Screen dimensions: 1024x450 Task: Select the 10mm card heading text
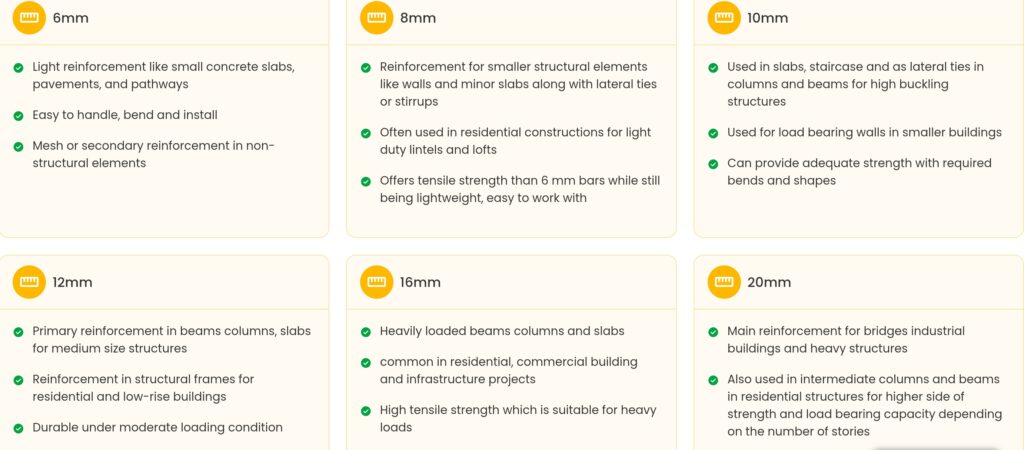(767, 18)
